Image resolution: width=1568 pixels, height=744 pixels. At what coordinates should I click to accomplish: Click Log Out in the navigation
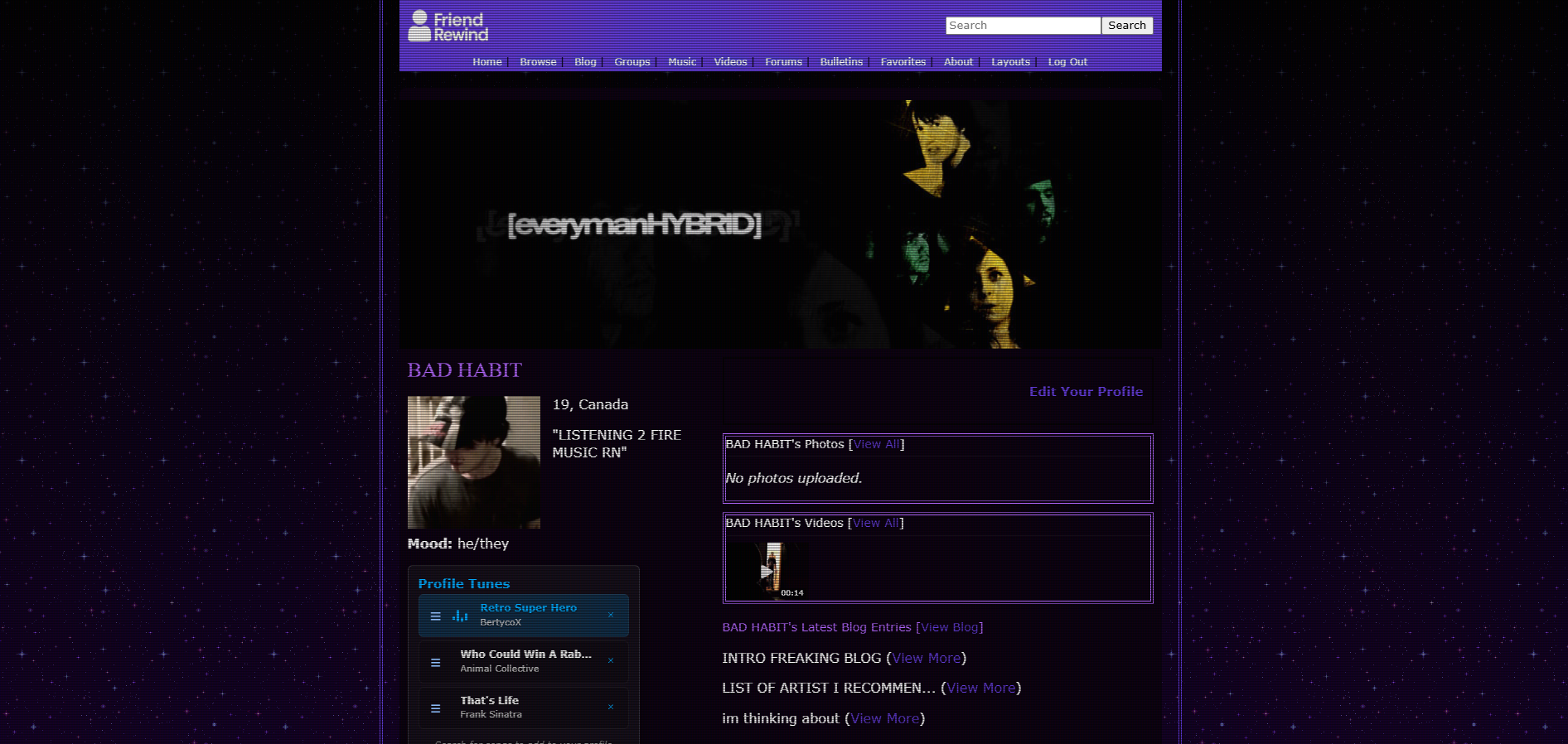click(1067, 62)
